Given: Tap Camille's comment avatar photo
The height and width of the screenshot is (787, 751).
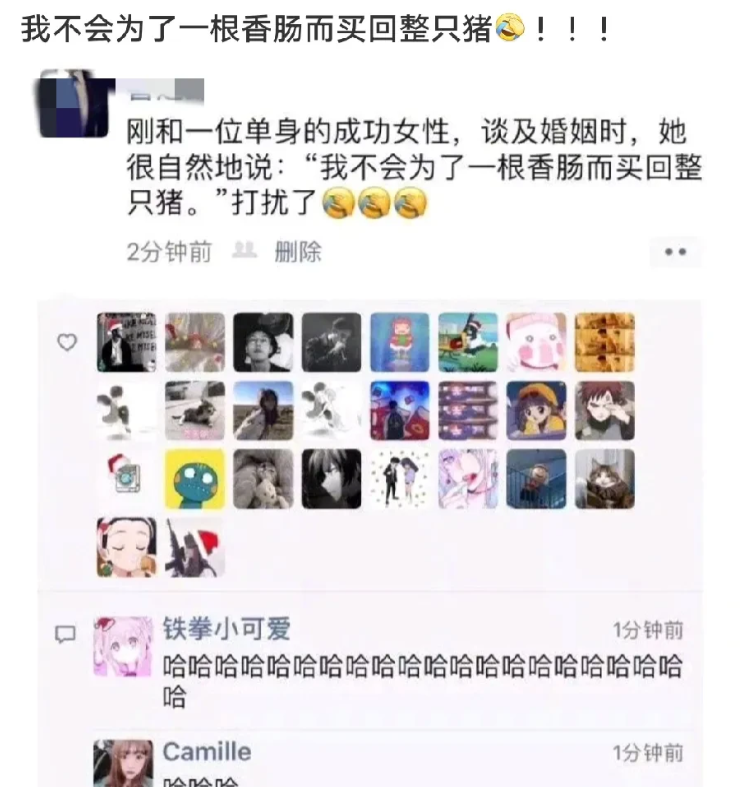Looking at the screenshot, I should click(123, 763).
